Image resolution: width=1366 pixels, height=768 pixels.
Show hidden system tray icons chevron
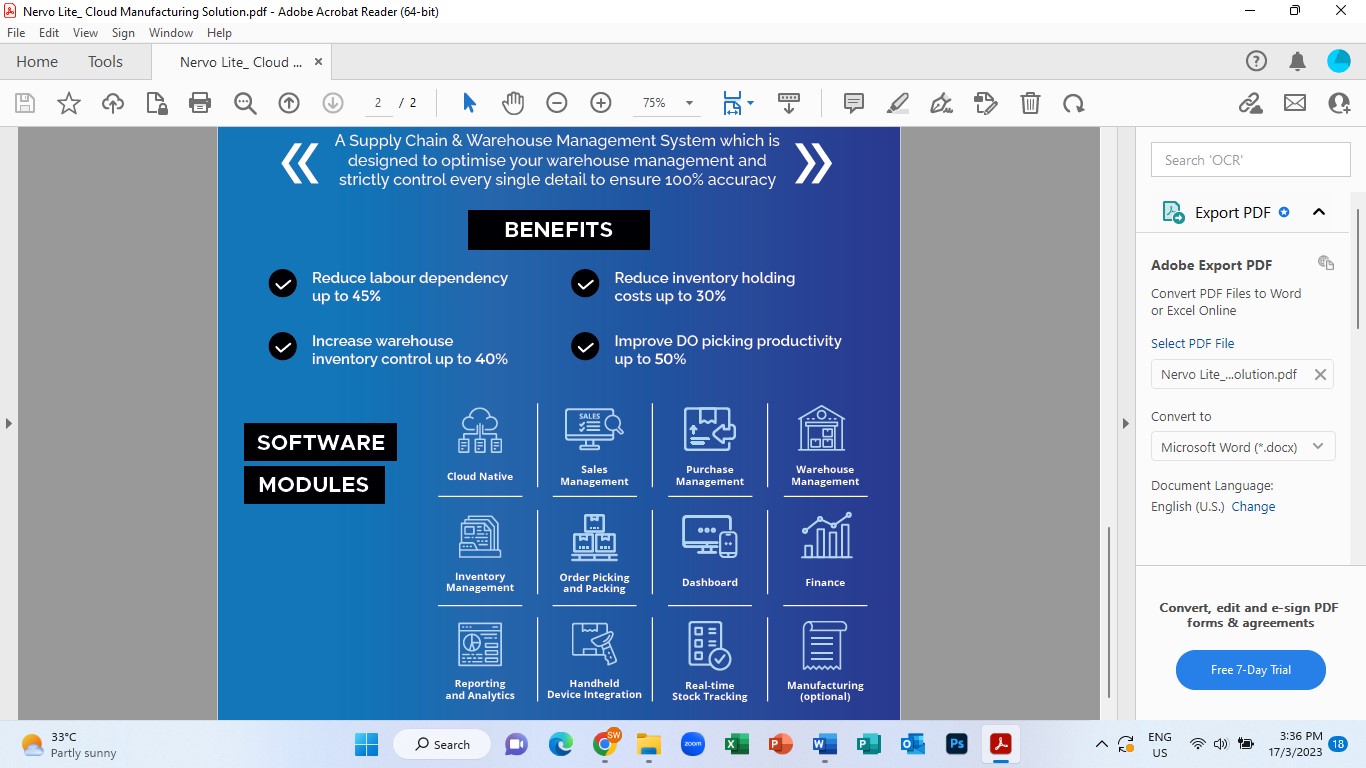click(x=1102, y=744)
